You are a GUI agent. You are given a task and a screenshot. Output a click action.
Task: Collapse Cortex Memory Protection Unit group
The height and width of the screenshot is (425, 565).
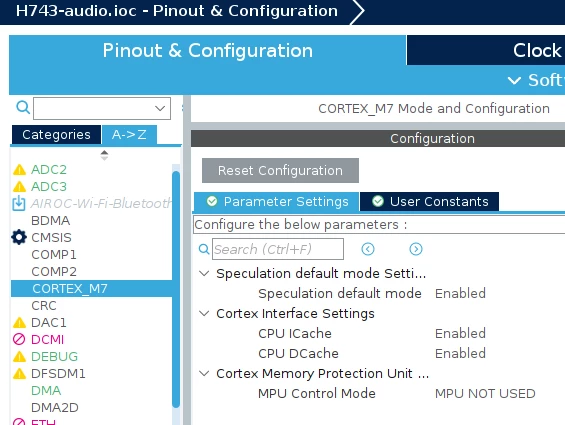tap(204, 373)
